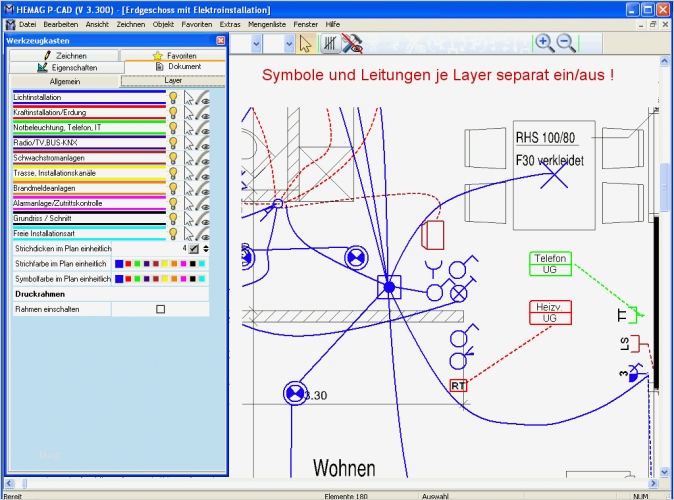The image size is (674, 500).
Task: Toggle the light bulb for Schwachstromanlagen layer
Action: 173,158
